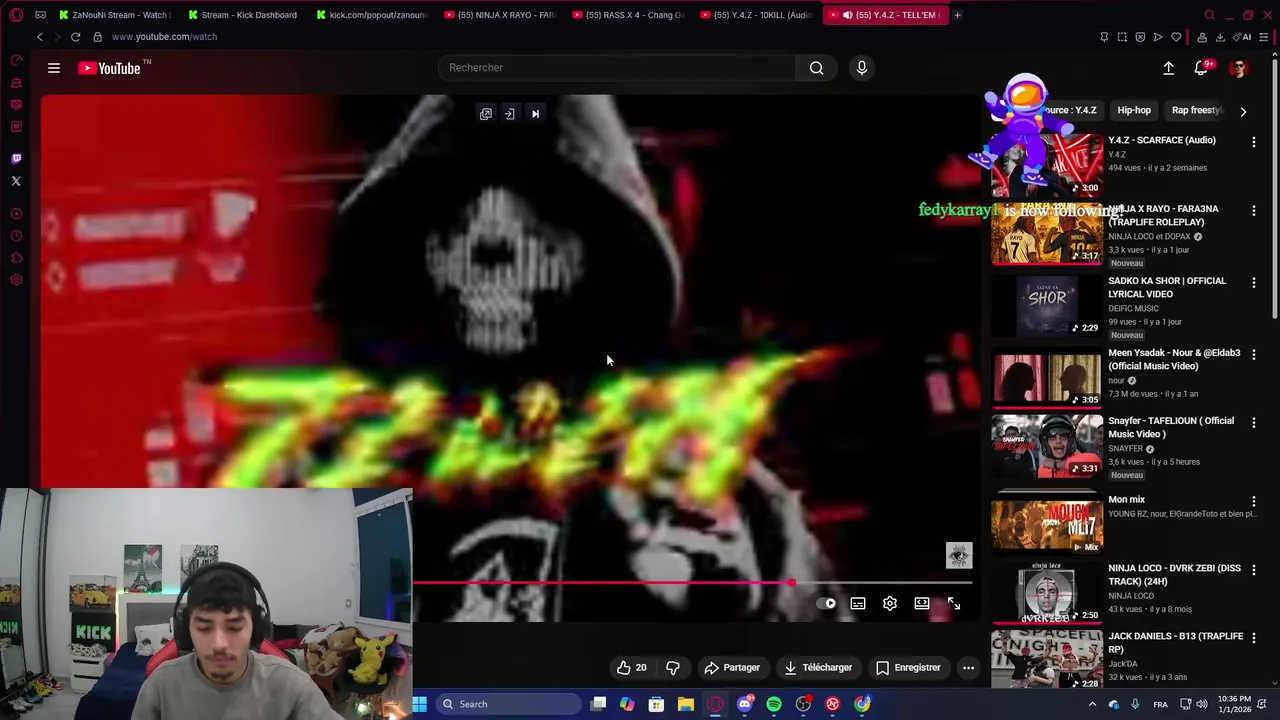
Task: Open options for Meen Ysadak video
Action: [x=1254, y=355]
